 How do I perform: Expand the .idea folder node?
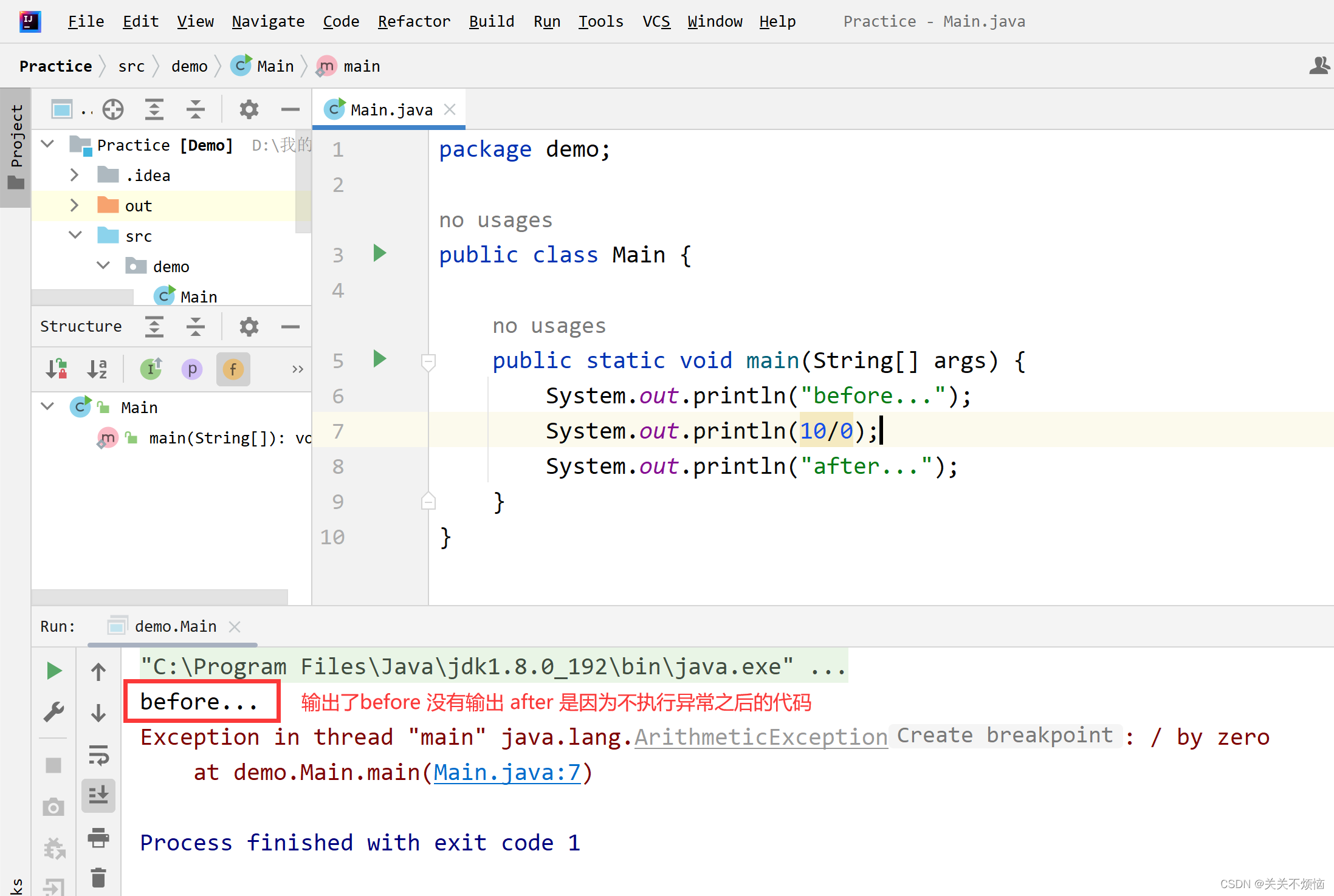(74, 176)
